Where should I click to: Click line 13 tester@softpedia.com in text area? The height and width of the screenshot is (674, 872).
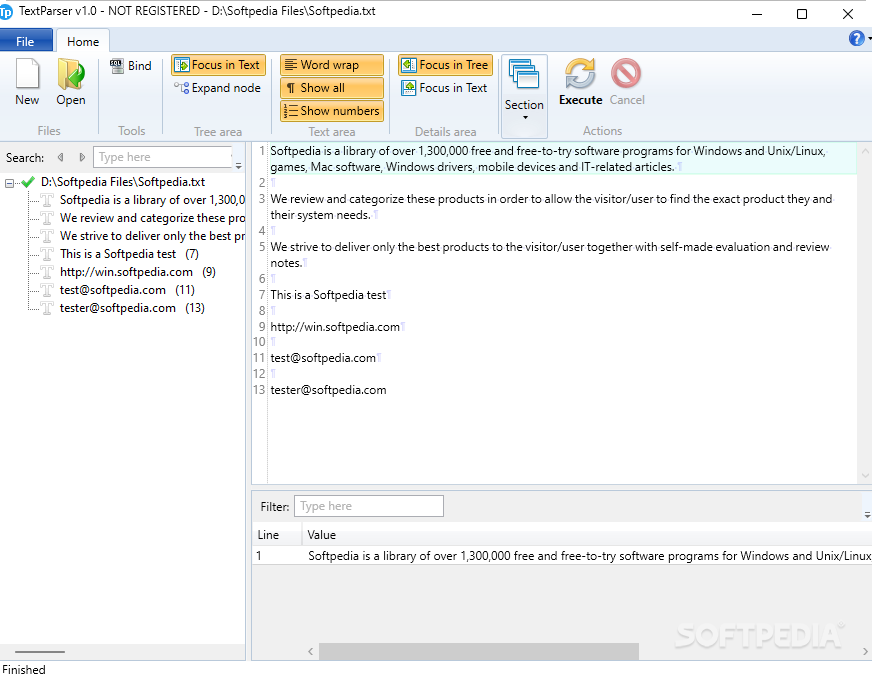328,390
